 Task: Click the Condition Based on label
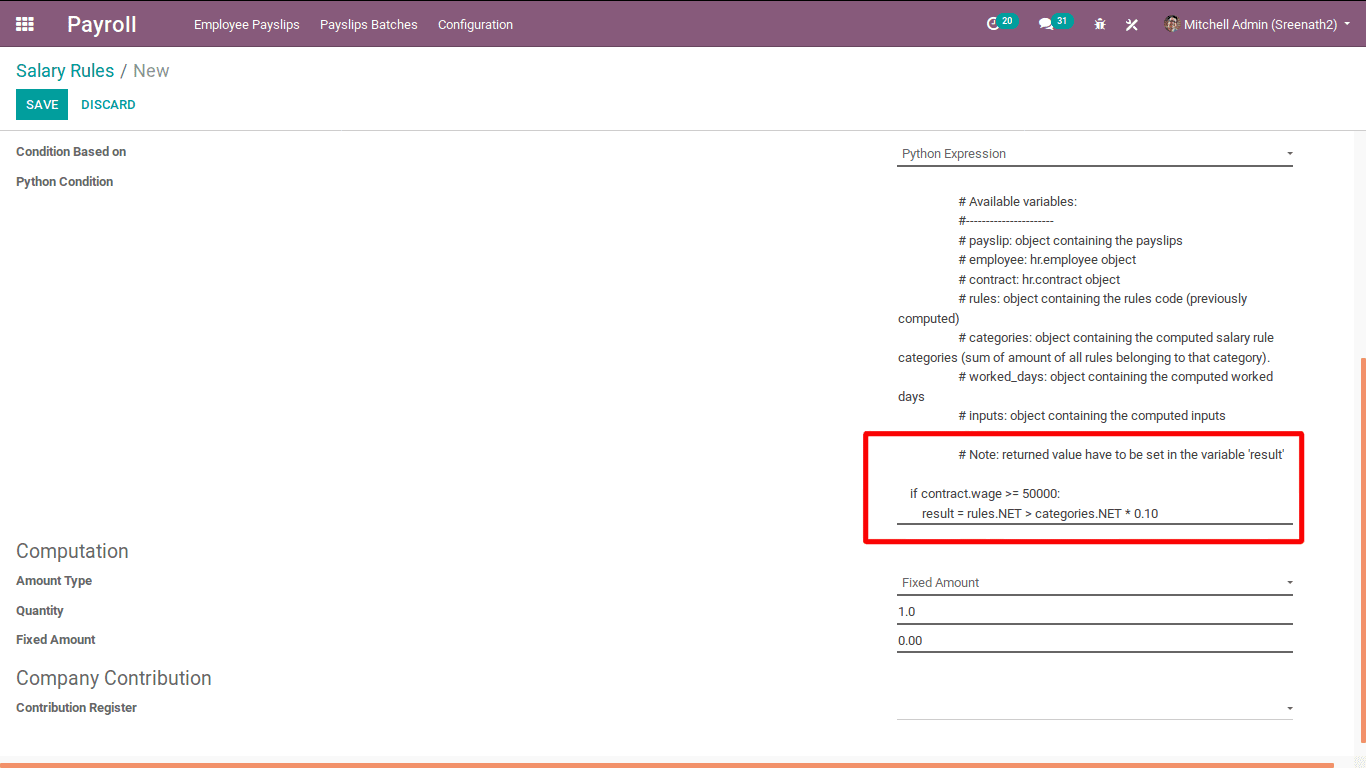(71, 152)
